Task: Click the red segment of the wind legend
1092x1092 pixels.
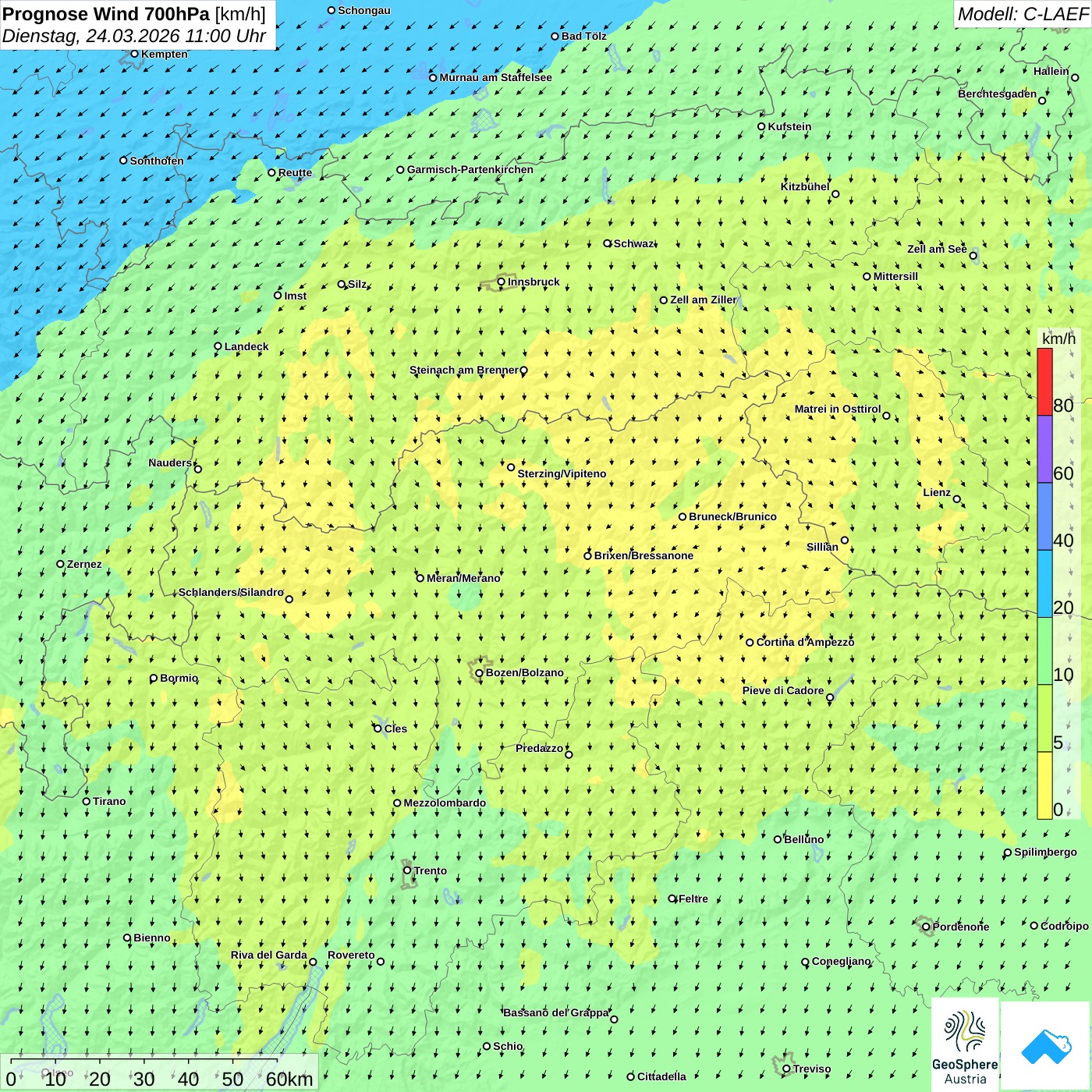Action: (x=1044, y=381)
